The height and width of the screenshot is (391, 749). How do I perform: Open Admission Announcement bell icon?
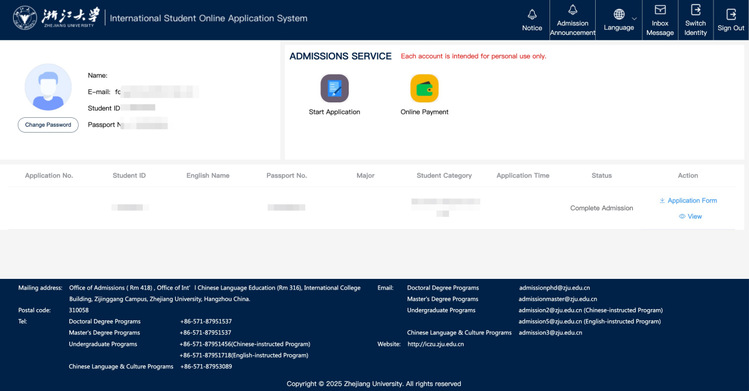coord(572,10)
